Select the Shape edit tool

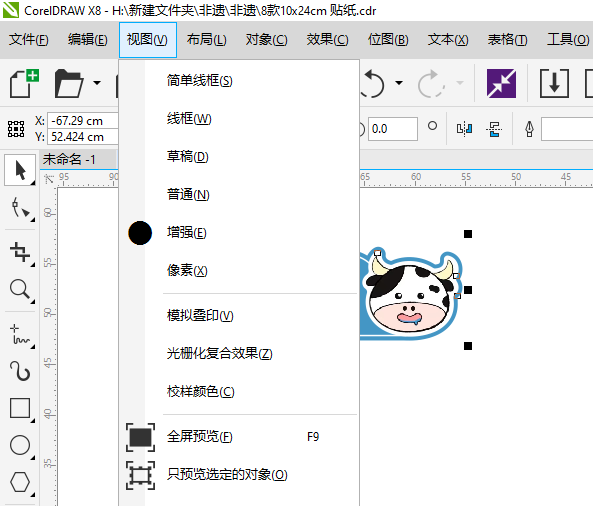(20, 208)
